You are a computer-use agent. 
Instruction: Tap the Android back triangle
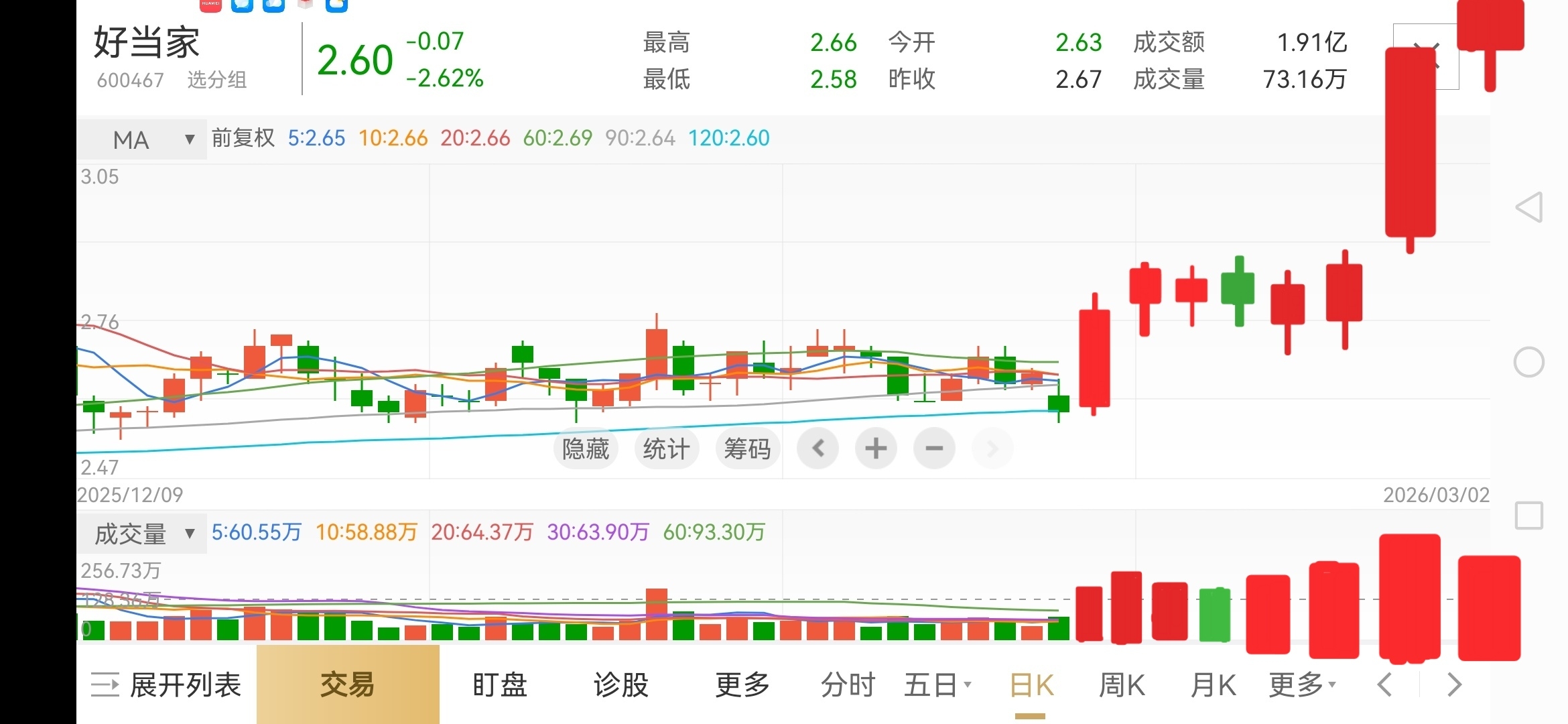[1529, 208]
